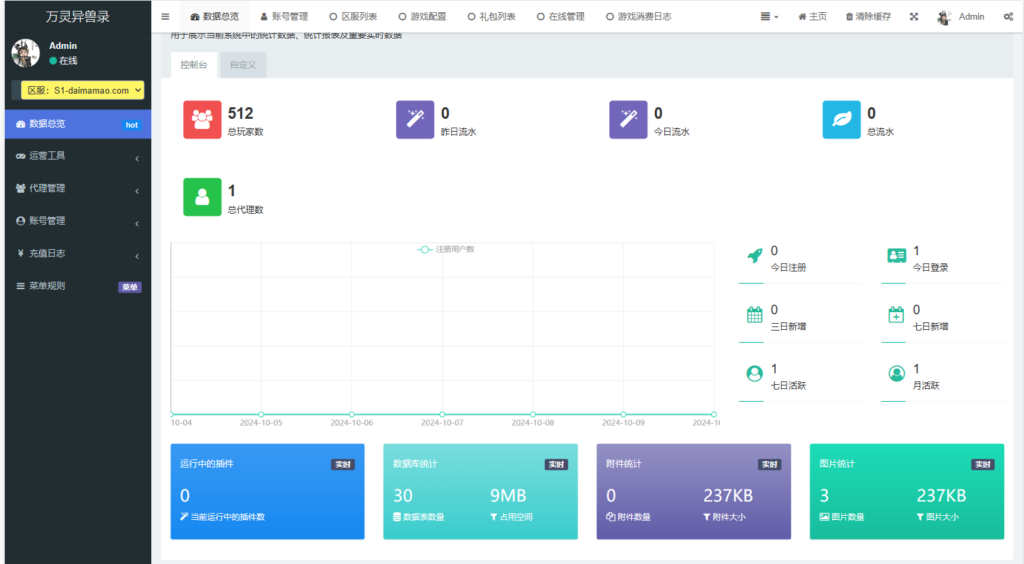Click the 占用空间 filter icon
The image size is (1024, 564).
tap(494, 517)
